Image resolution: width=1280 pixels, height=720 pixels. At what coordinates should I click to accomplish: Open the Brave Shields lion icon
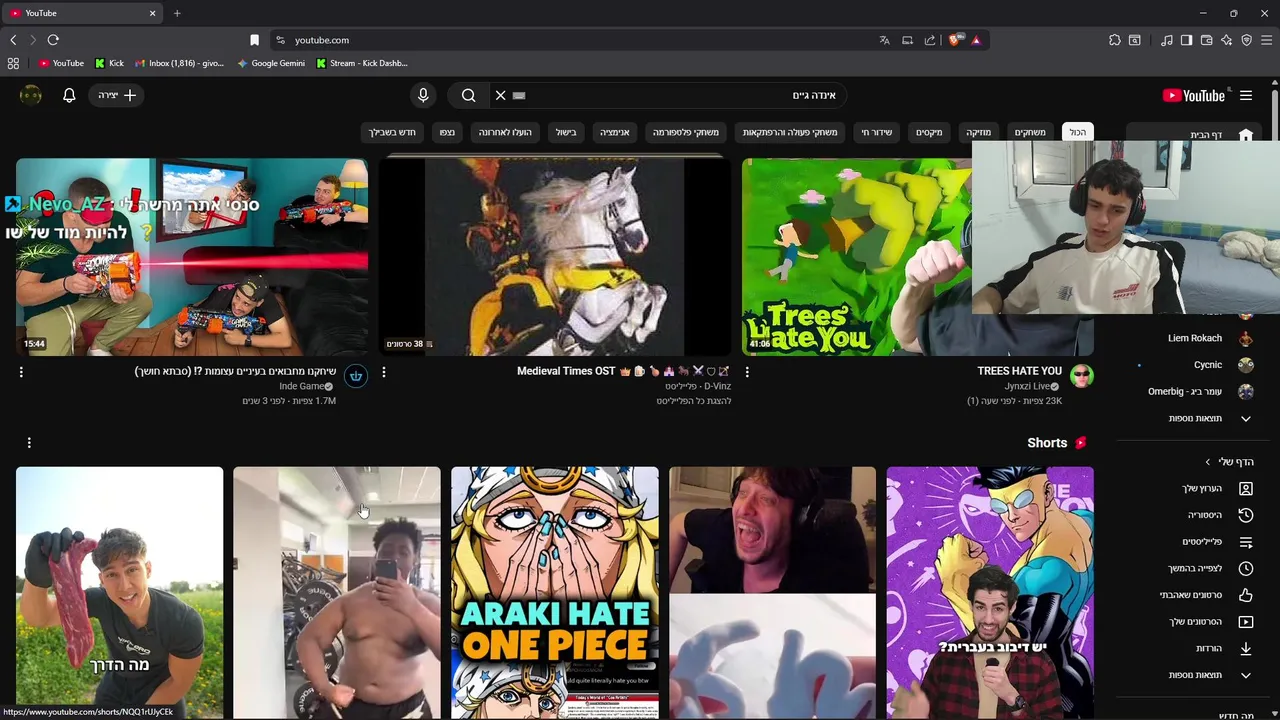point(954,40)
